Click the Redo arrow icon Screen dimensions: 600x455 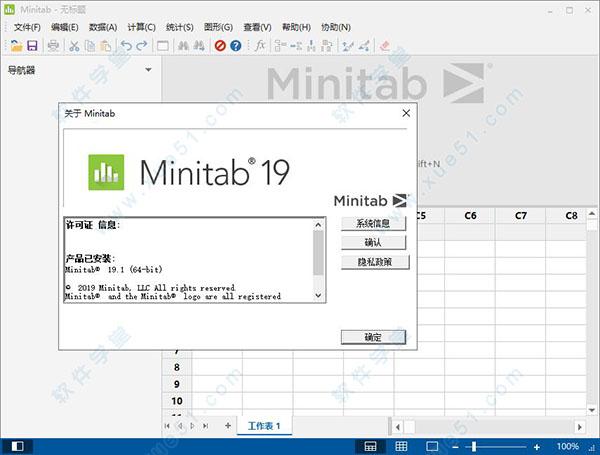pyautogui.click(x=142, y=46)
